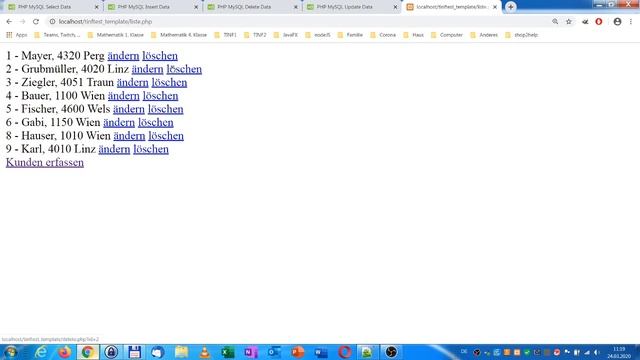Open the TINF1 bookmark folder

pos(226,35)
